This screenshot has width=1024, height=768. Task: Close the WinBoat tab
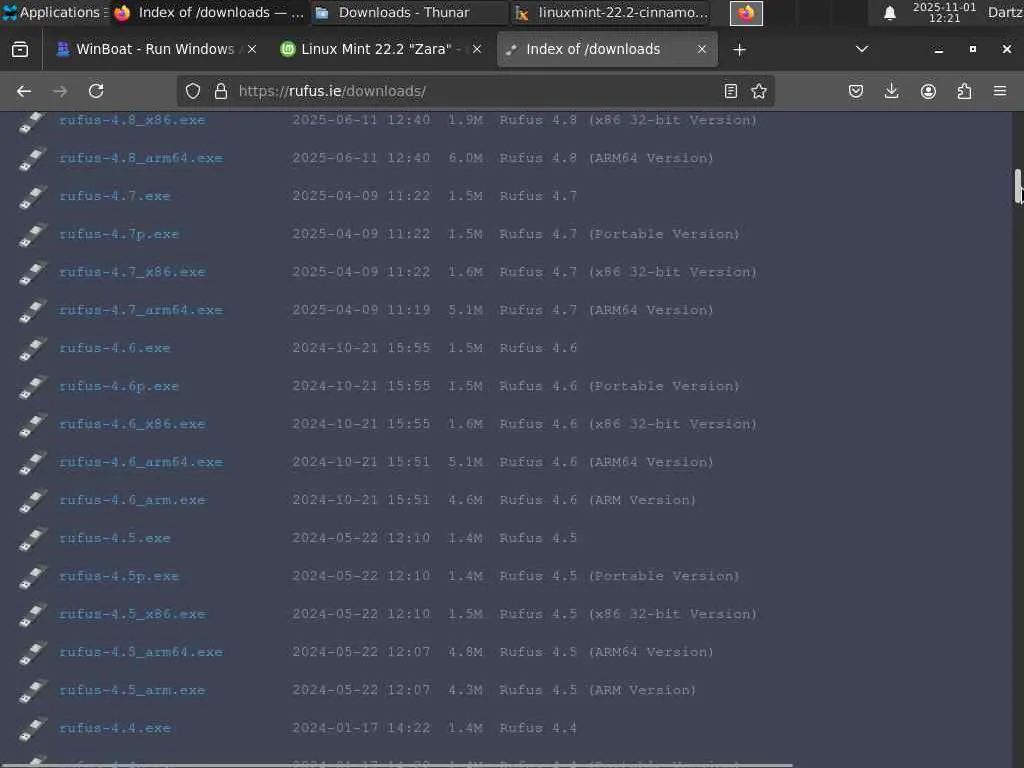pos(252,50)
